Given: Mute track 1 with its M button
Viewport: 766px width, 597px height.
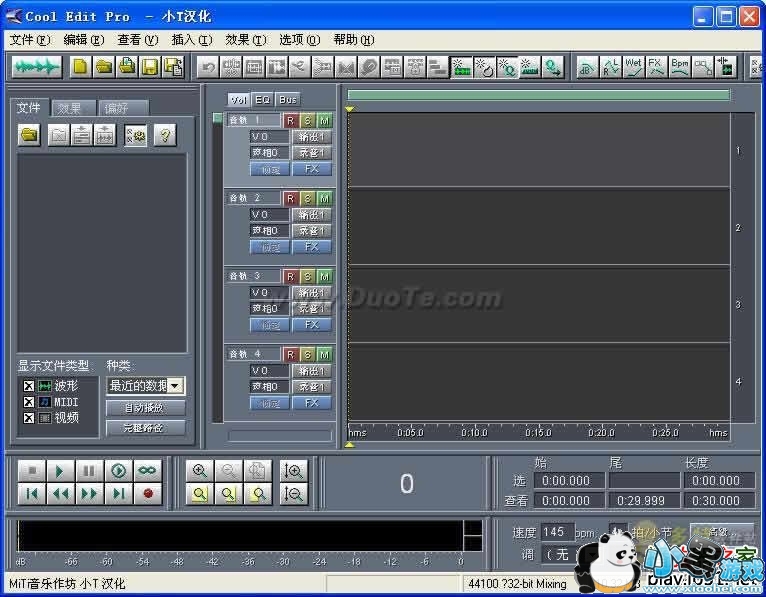Looking at the screenshot, I should pyautogui.click(x=324, y=121).
